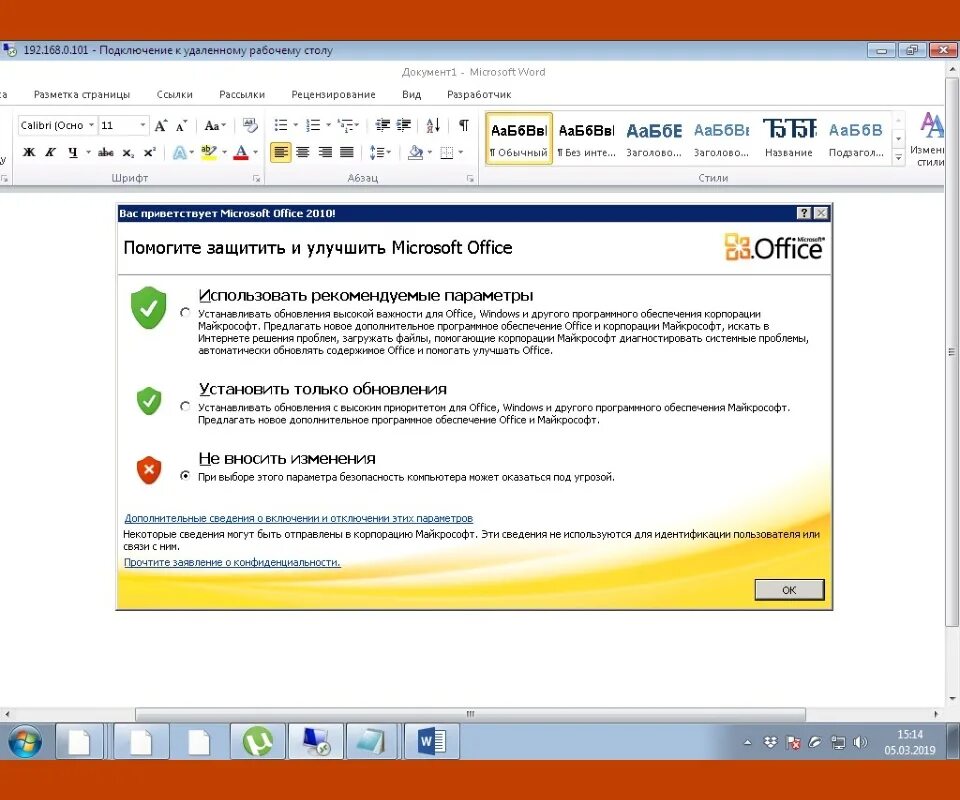The height and width of the screenshot is (800, 960).
Task: Open the font size dropdown showing 11
Action: point(143,125)
